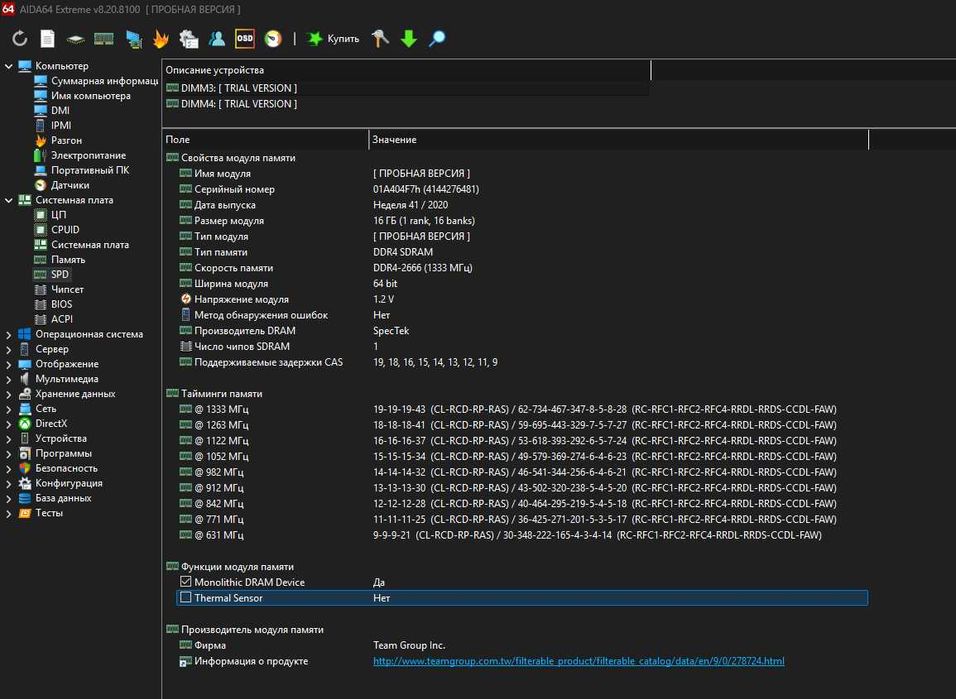Open the Report document icon
Viewport: 956px width, 699px height.
pos(47,39)
